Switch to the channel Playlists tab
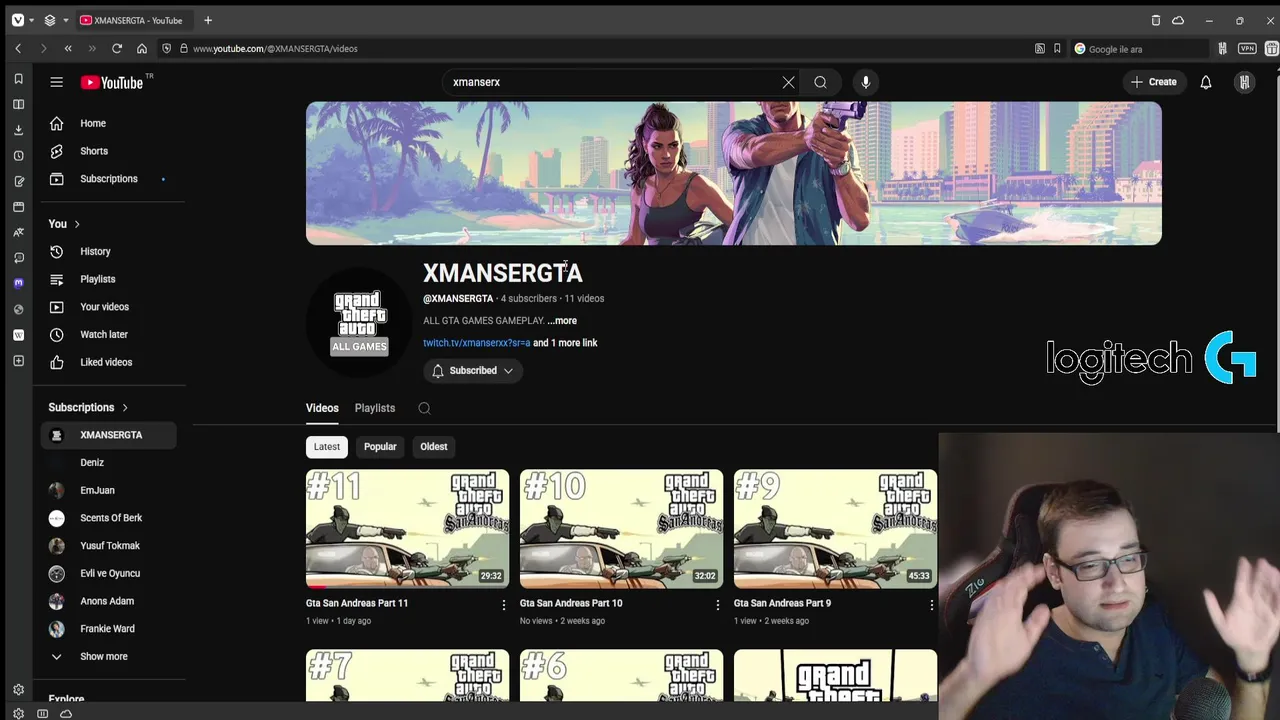Viewport: 1280px width, 720px height. (375, 408)
